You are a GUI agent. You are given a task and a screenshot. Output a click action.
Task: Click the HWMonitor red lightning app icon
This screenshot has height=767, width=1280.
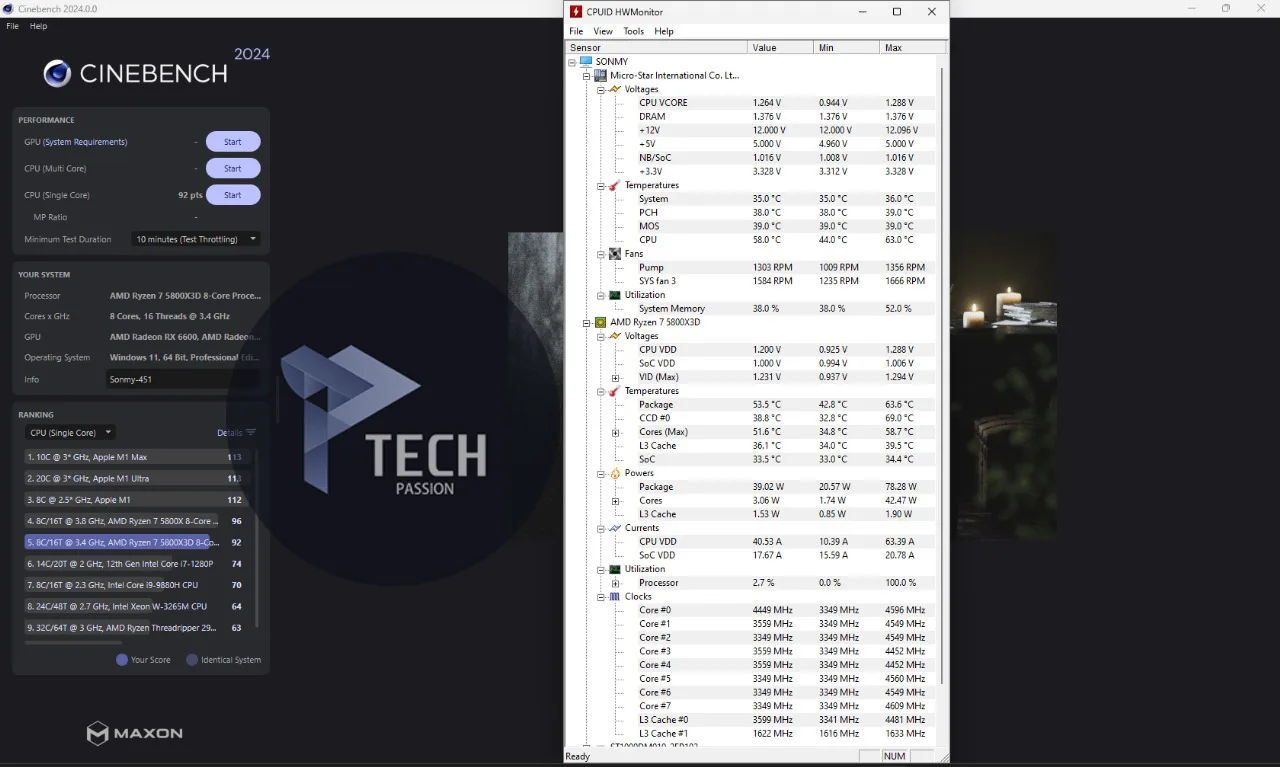pyautogui.click(x=576, y=12)
